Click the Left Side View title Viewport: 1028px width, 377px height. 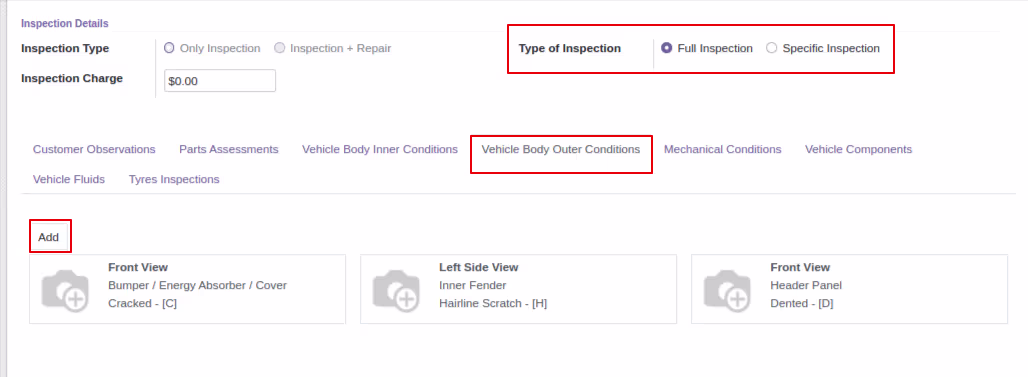[x=479, y=268]
